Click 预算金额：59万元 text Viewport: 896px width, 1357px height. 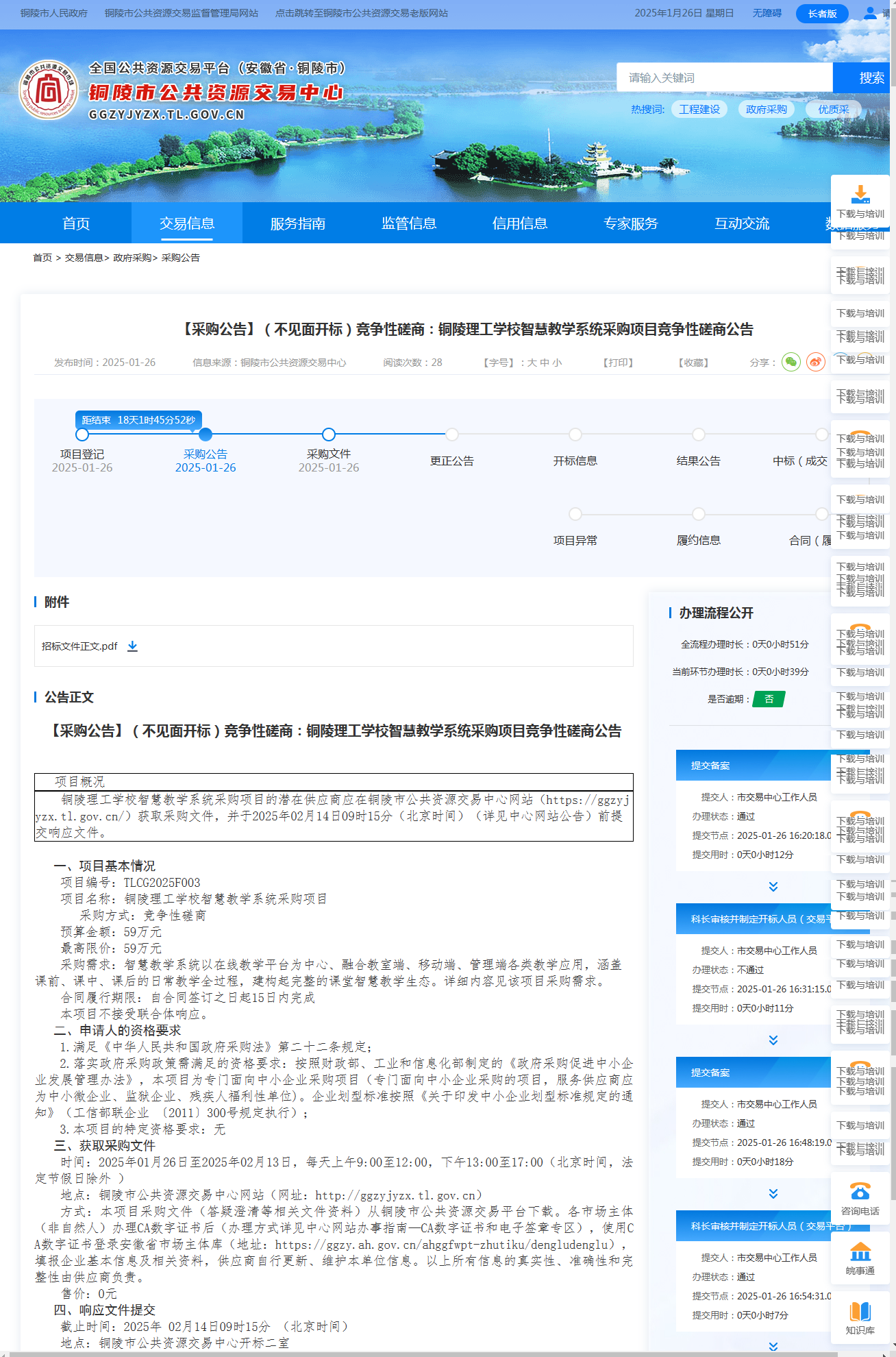[111, 932]
